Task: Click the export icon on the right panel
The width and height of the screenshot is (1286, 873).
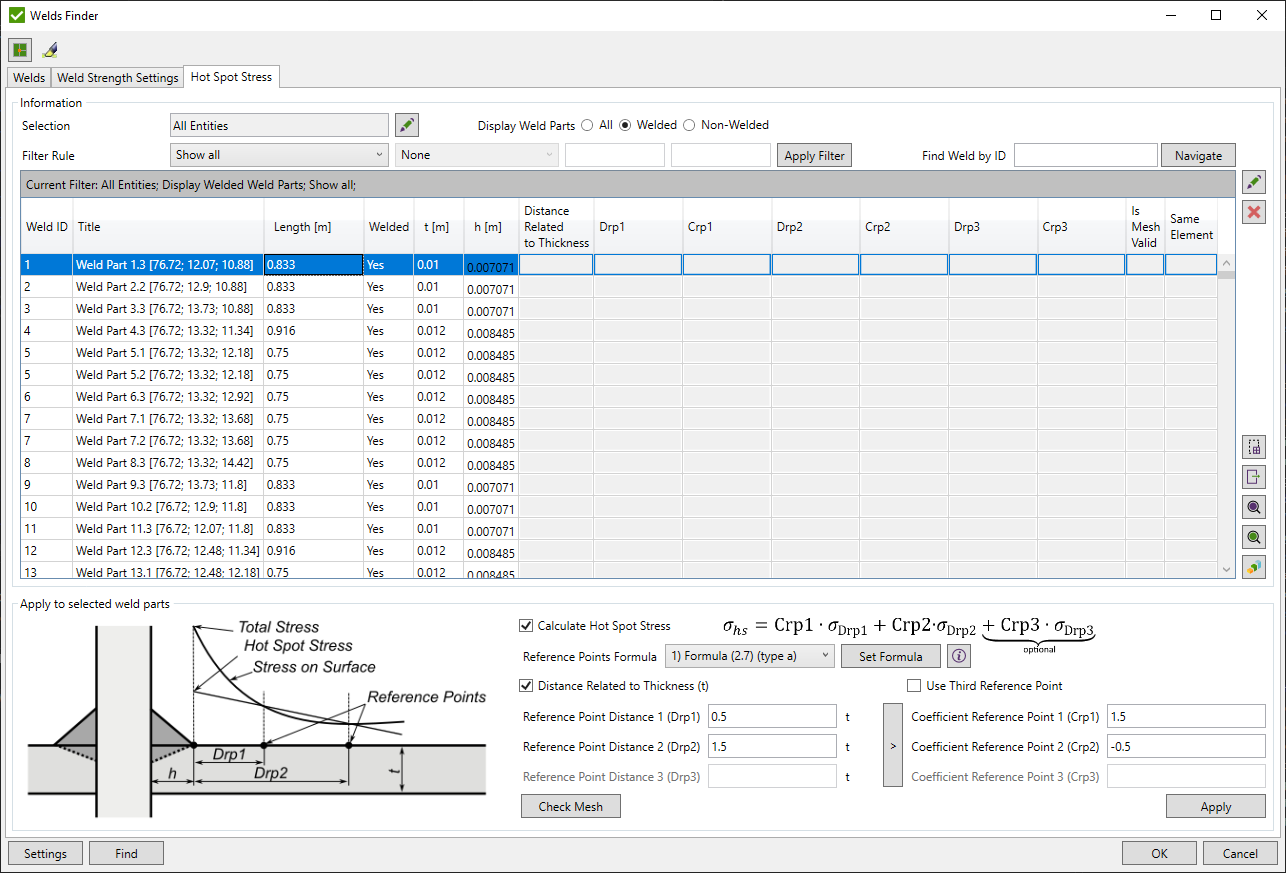Action: (x=1253, y=477)
